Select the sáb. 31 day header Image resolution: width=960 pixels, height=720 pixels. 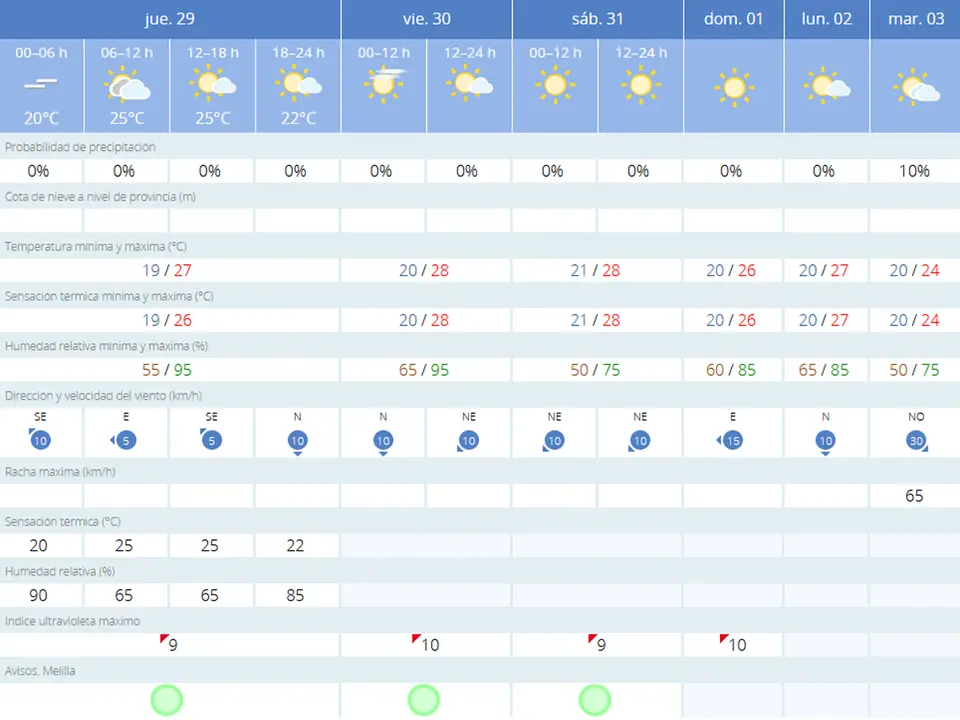pyautogui.click(x=598, y=19)
